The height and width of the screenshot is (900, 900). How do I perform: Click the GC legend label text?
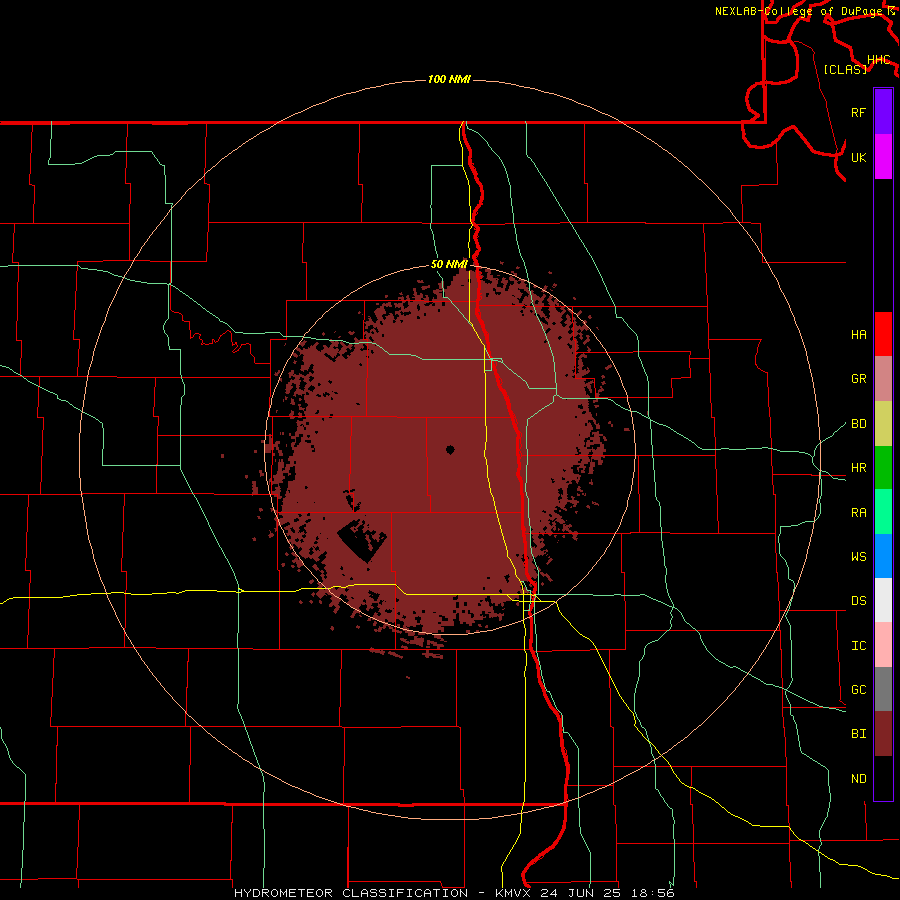point(859,689)
